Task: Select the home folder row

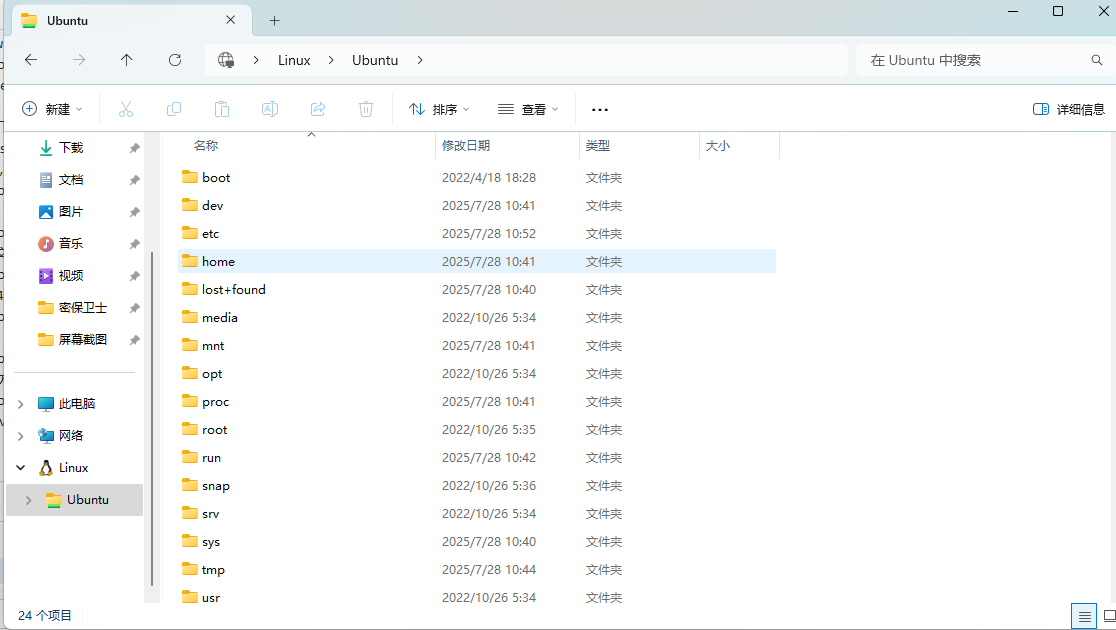Action: (x=477, y=261)
